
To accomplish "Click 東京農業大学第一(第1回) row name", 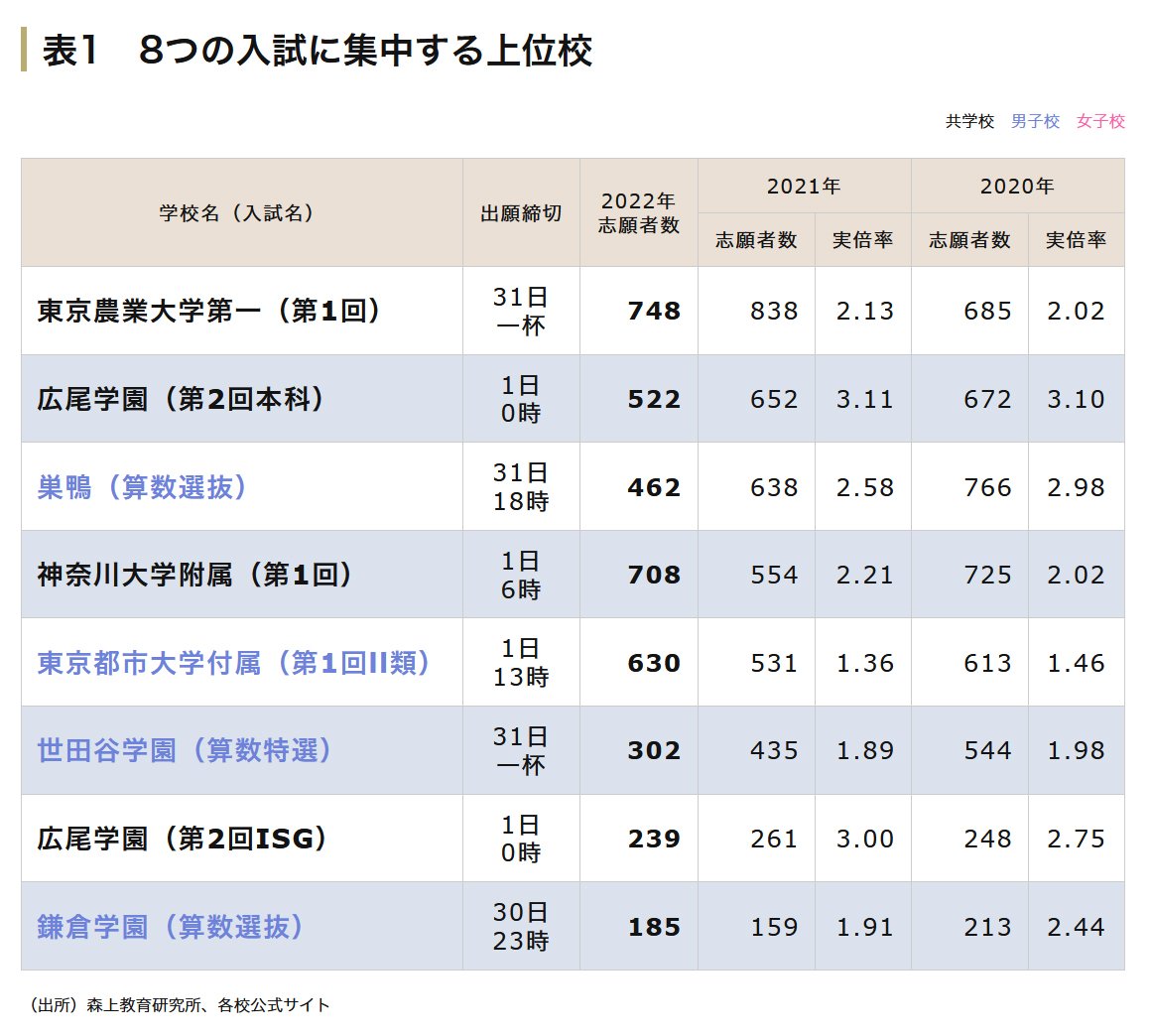I will point(209,311).
